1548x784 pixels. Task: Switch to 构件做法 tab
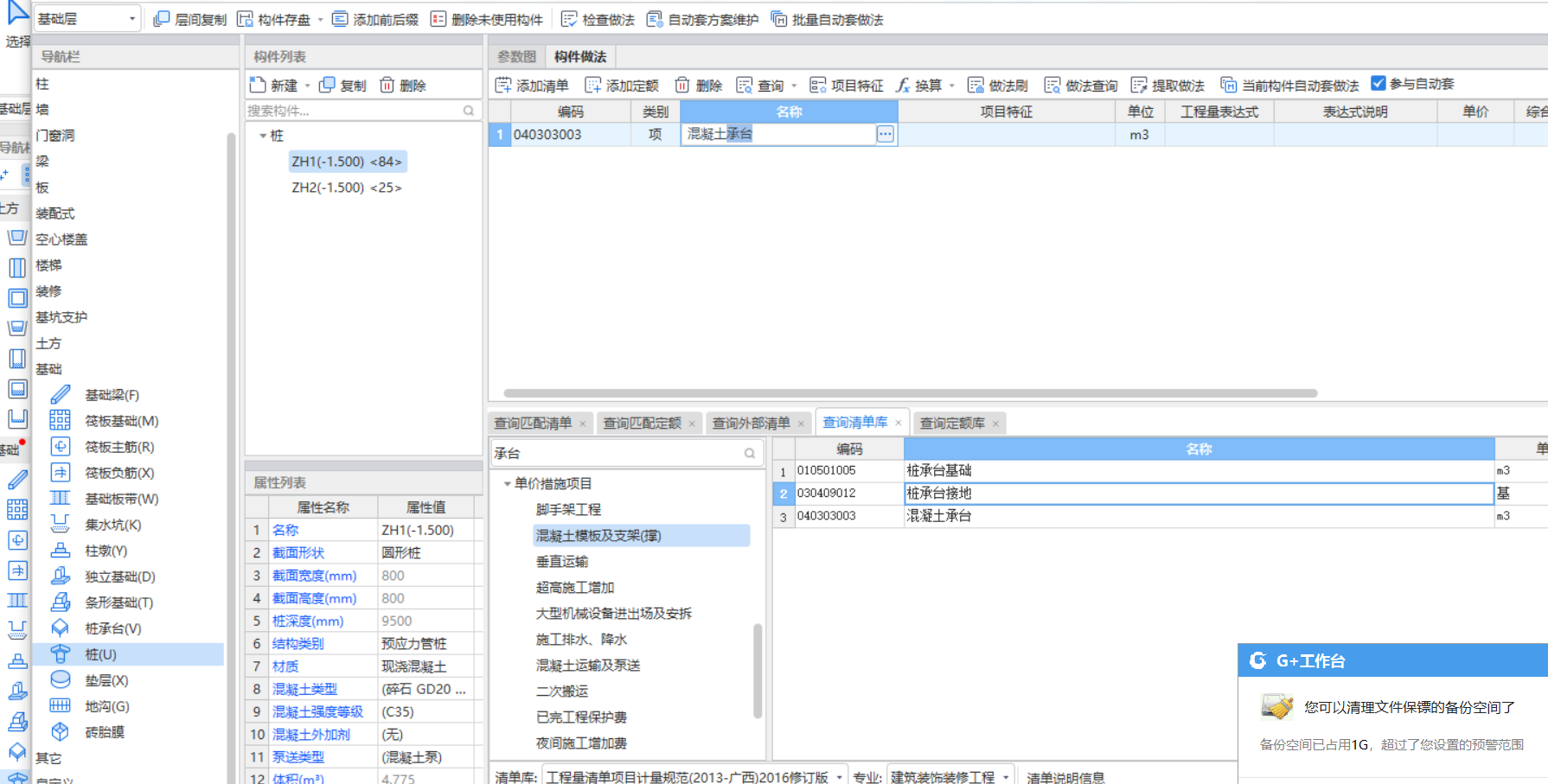(x=580, y=56)
